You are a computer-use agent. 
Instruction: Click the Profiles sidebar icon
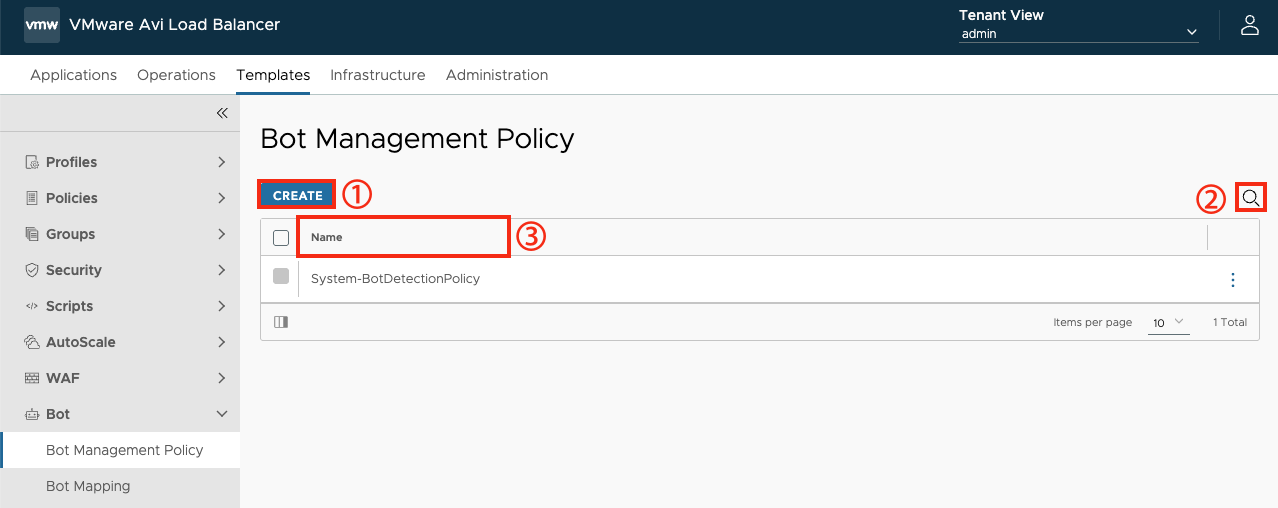[31, 162]
